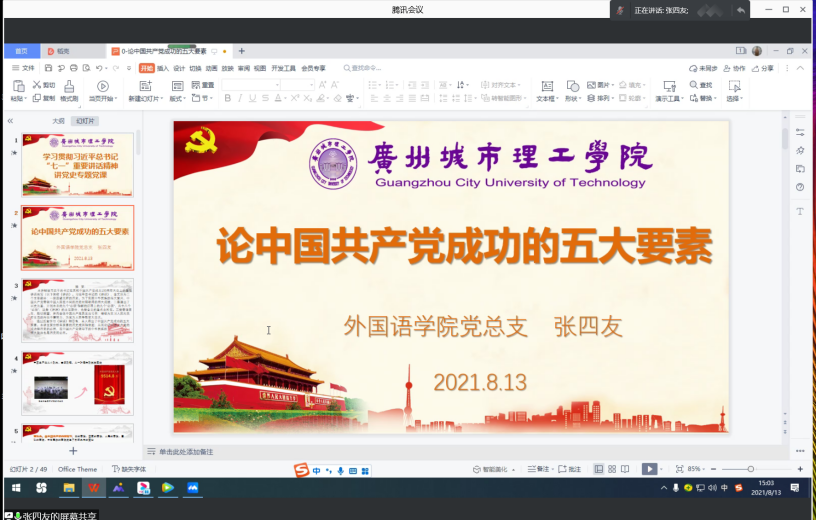Switch to slide sorter view in status bar
Viewport: 816px width, 520px height.
(612, 469)
